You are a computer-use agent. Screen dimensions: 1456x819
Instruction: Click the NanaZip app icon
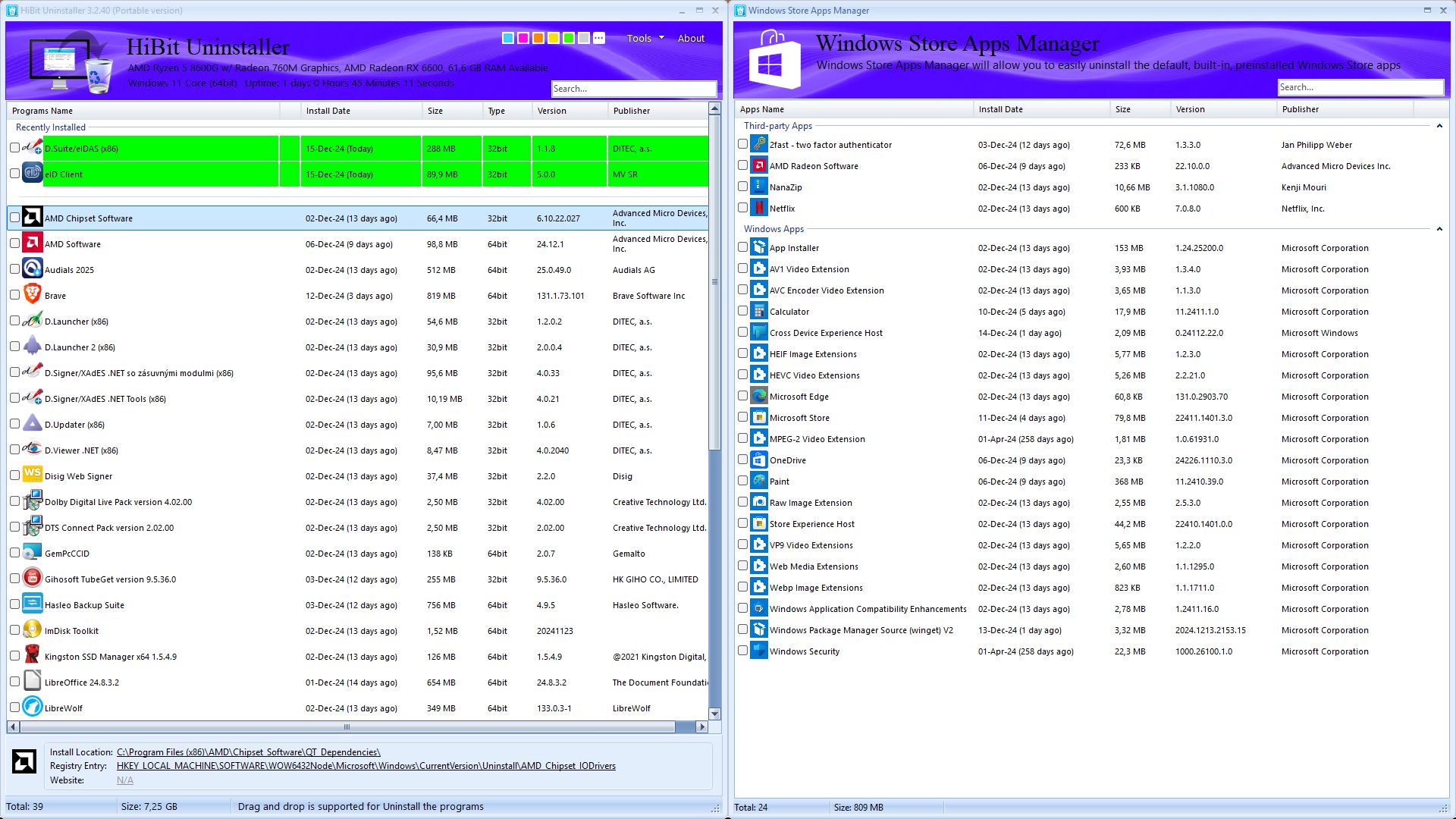coord(759,187)
